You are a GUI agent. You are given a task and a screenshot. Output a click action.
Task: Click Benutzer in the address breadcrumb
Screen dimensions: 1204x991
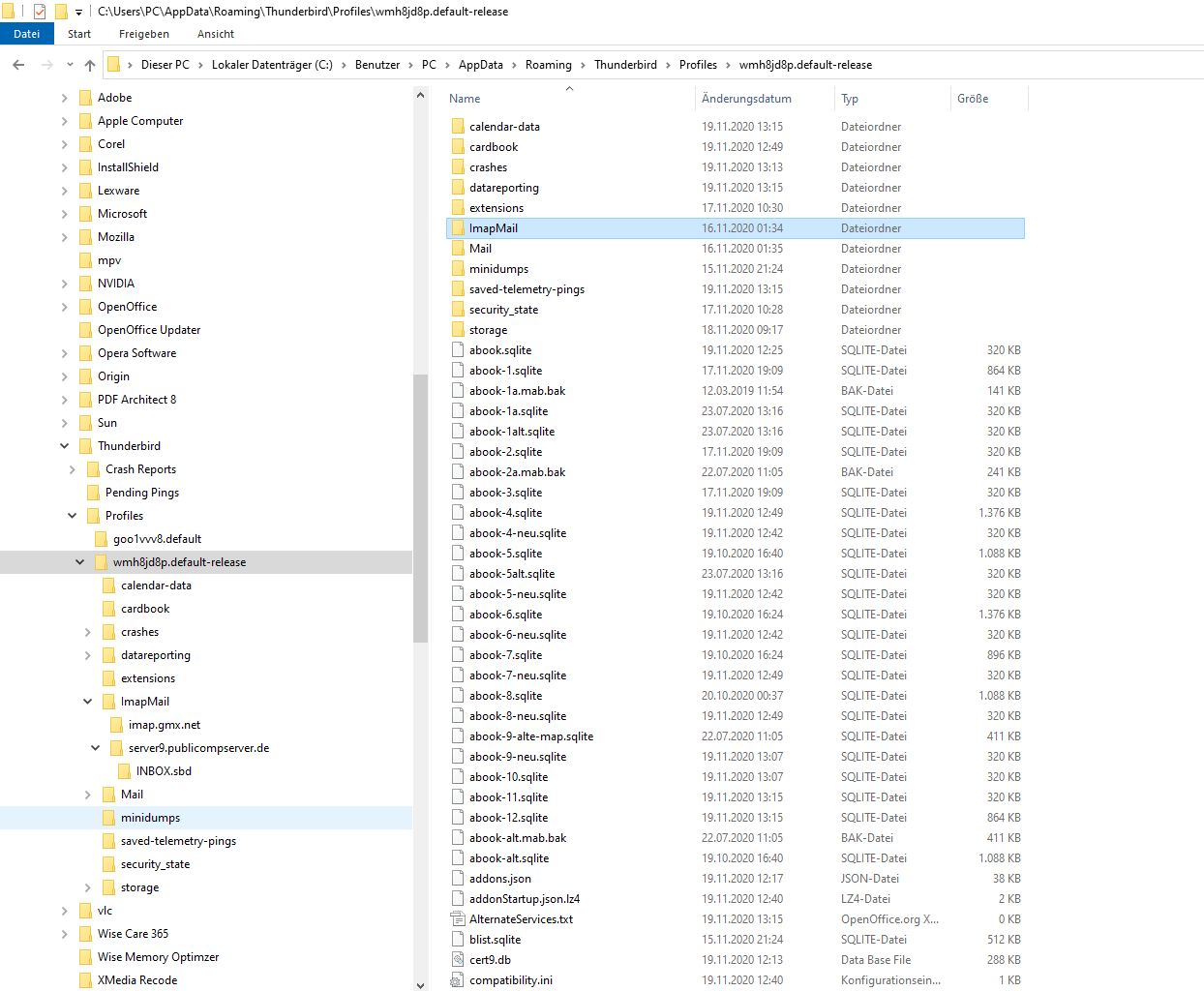click(x=377, y=65)
